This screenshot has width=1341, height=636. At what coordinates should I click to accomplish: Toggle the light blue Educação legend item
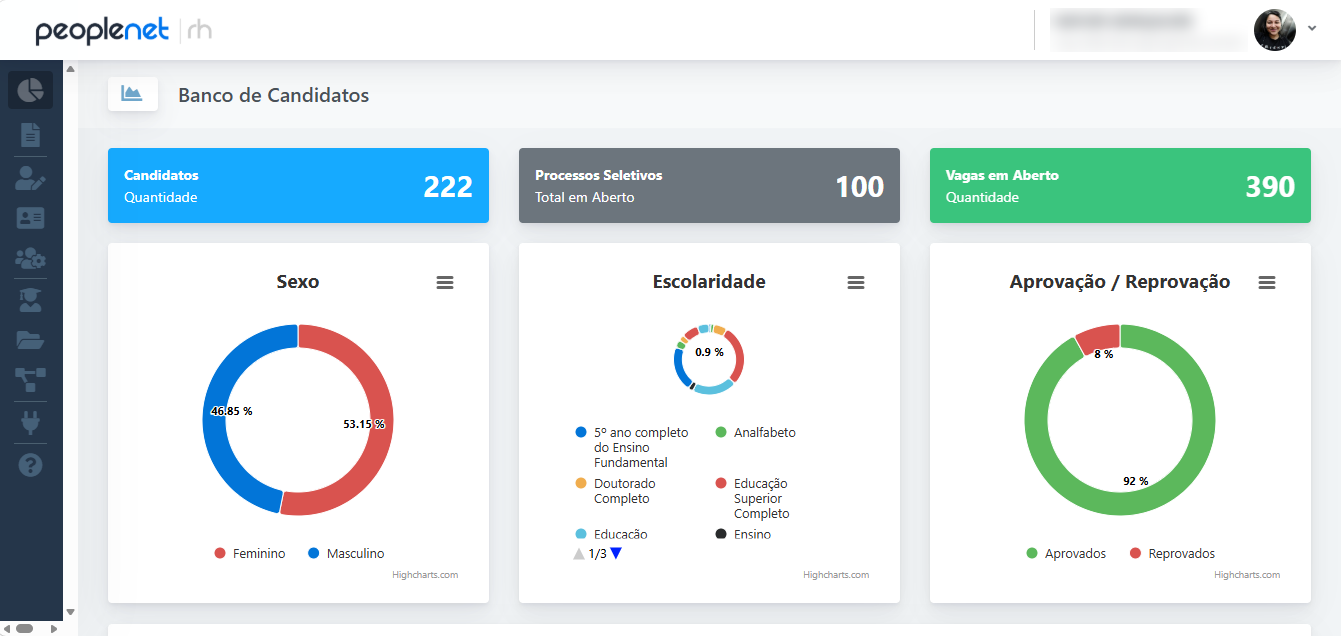point(611,534)
